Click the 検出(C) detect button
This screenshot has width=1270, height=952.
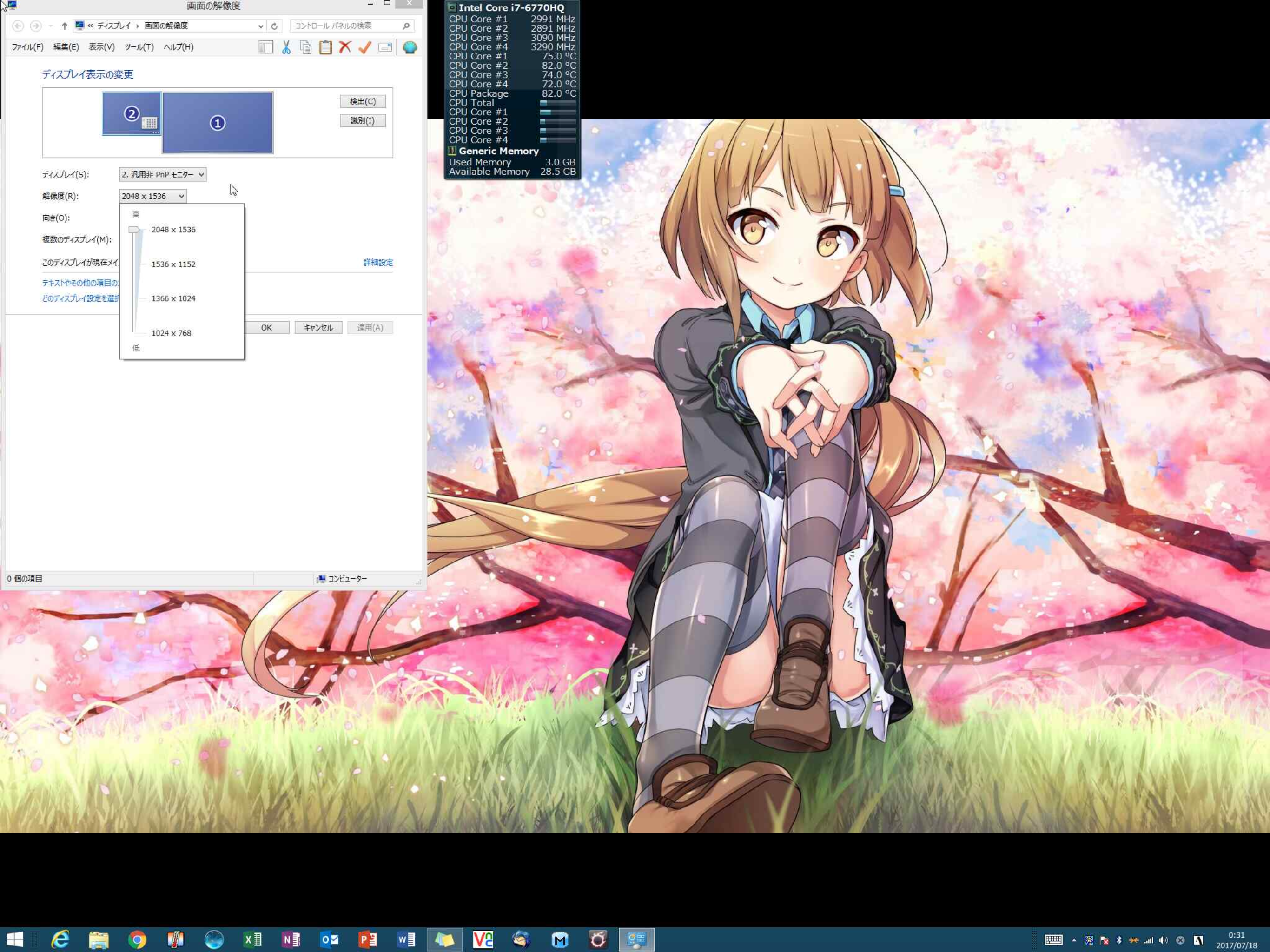point(362,102)
